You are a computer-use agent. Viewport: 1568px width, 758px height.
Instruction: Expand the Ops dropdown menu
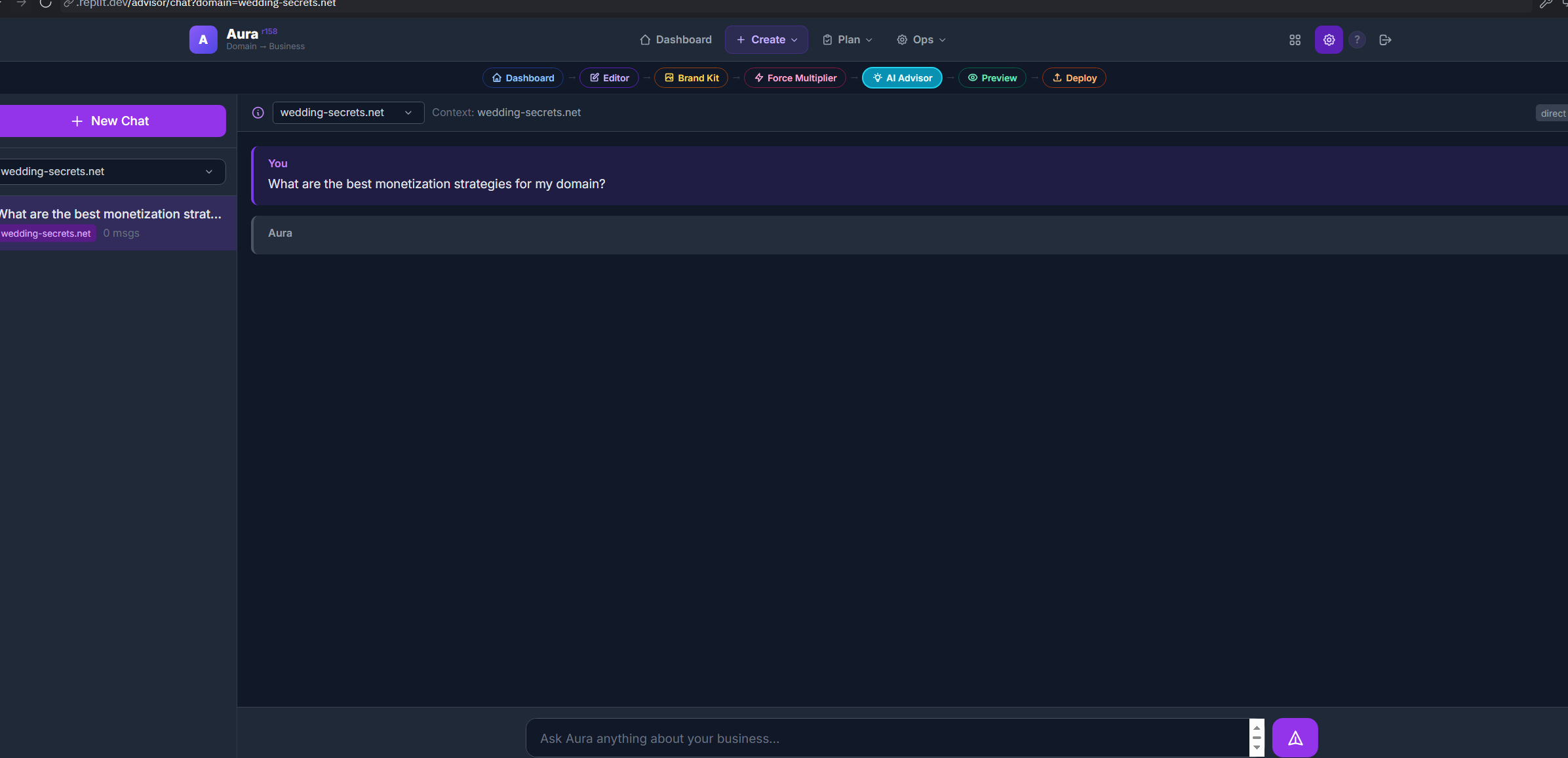921,40
